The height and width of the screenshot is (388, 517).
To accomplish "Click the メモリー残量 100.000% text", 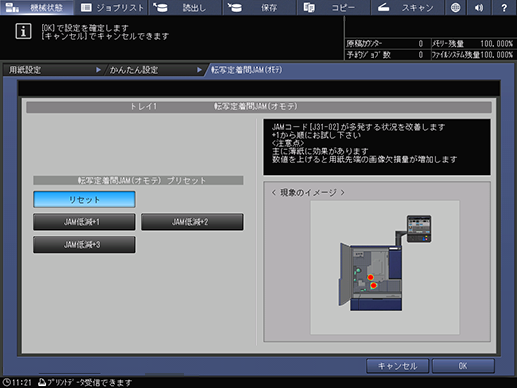I will (472, 44).
